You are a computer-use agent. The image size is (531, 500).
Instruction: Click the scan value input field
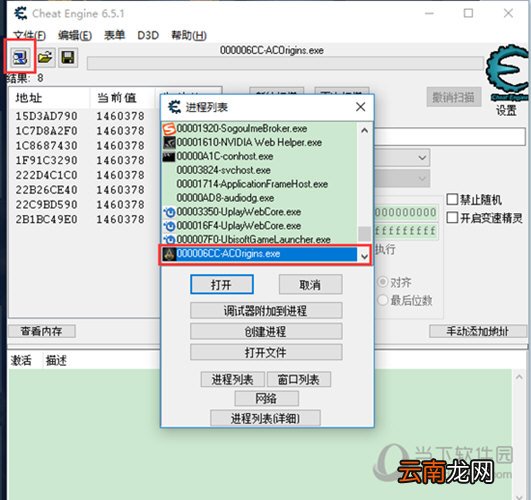pos(450,137)
